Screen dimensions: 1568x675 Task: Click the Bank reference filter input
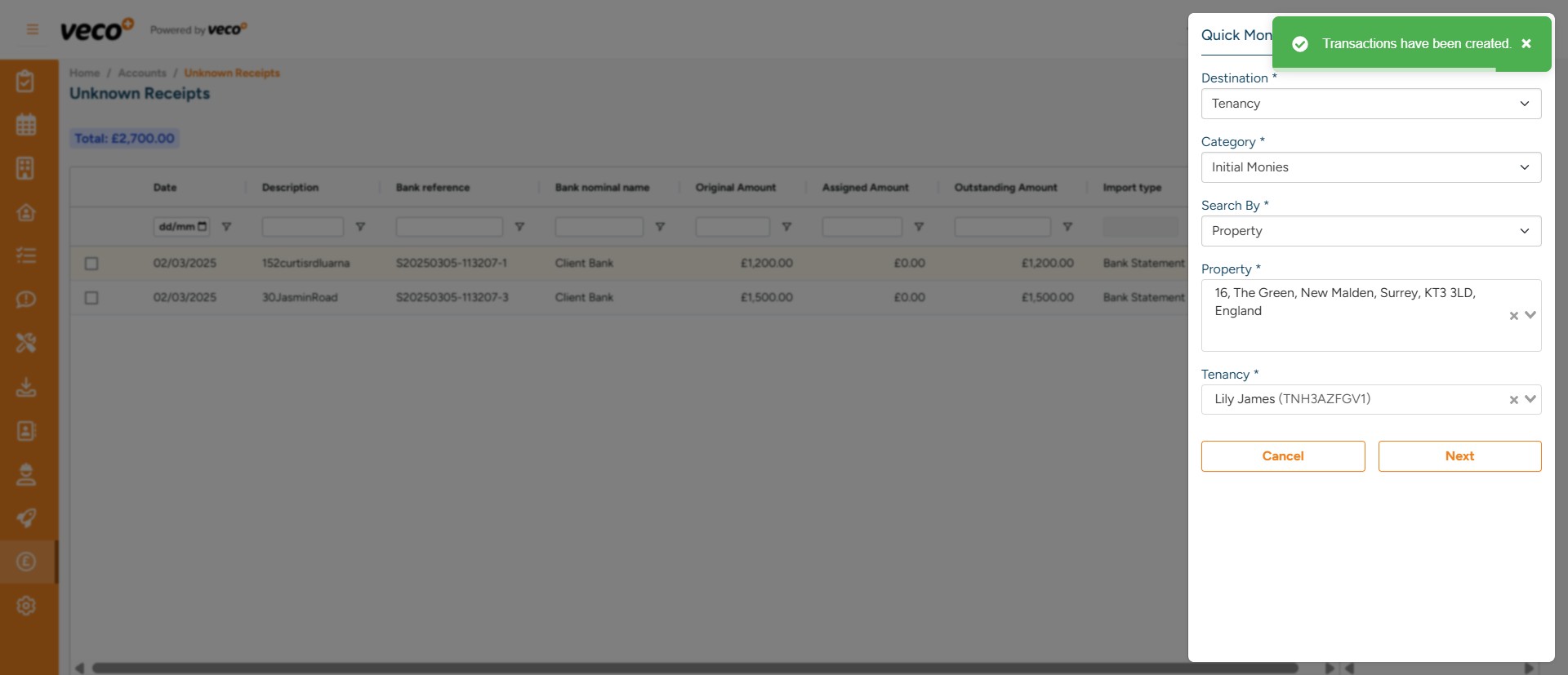[x=449, y=227]
